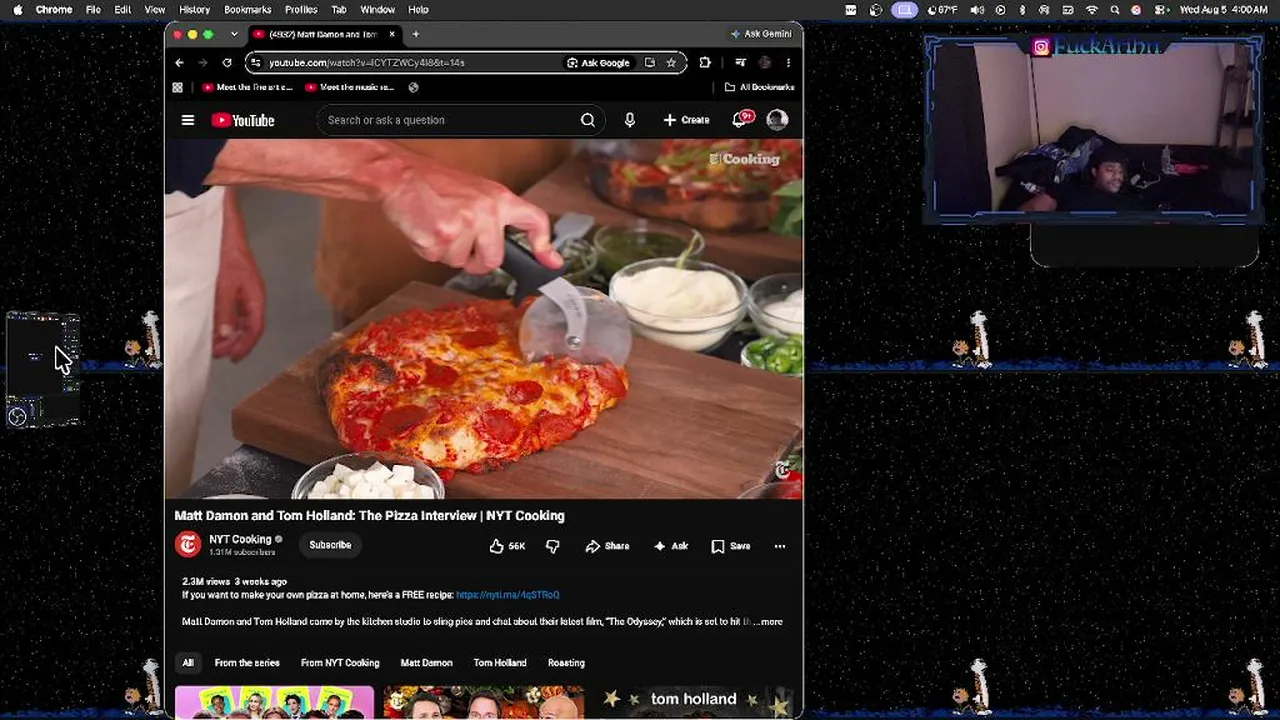Open Chrome extensions puzzle icon
Screen dimensions: 1280x720
point(705,62)
